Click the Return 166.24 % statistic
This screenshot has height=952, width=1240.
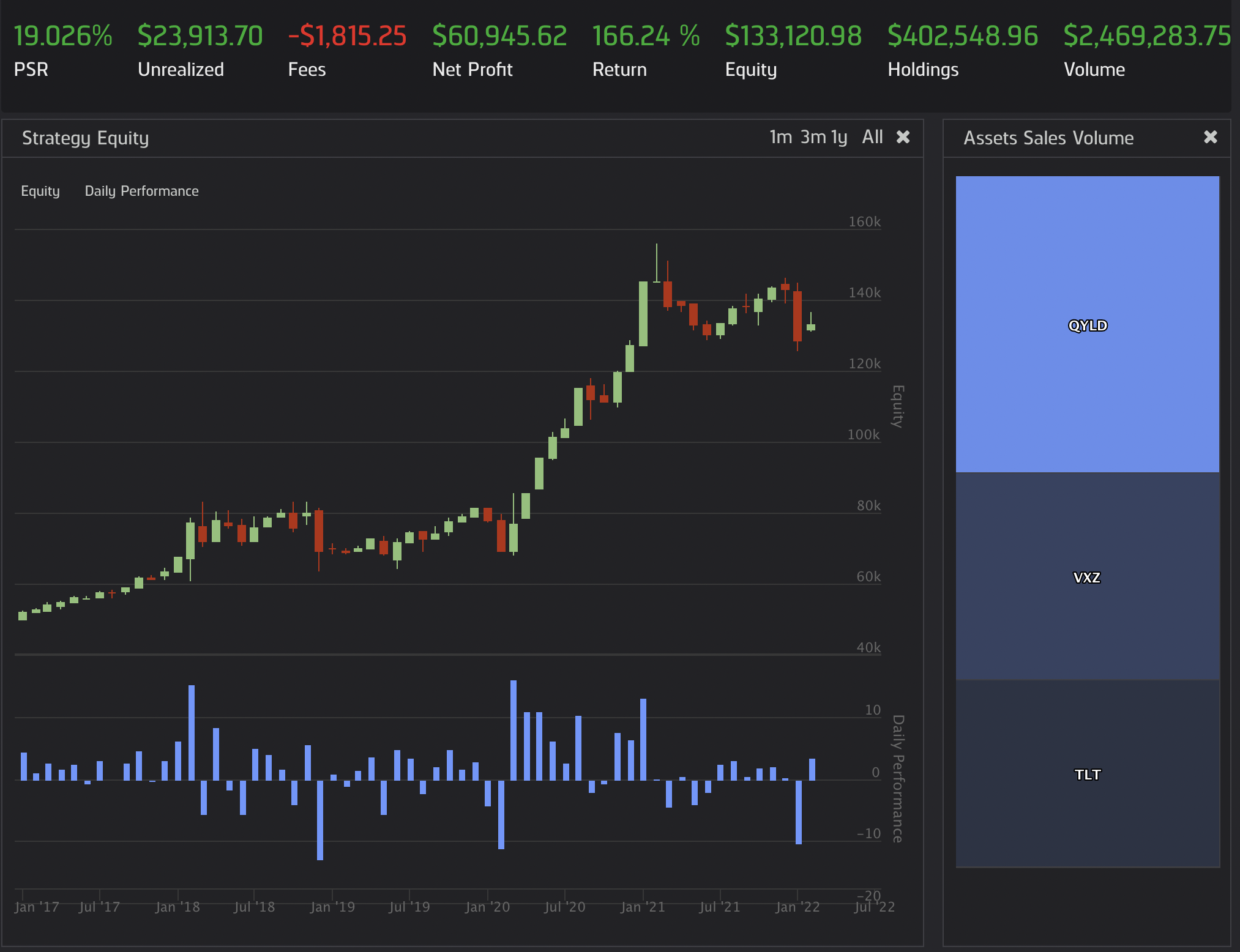[x=646, y=36]
